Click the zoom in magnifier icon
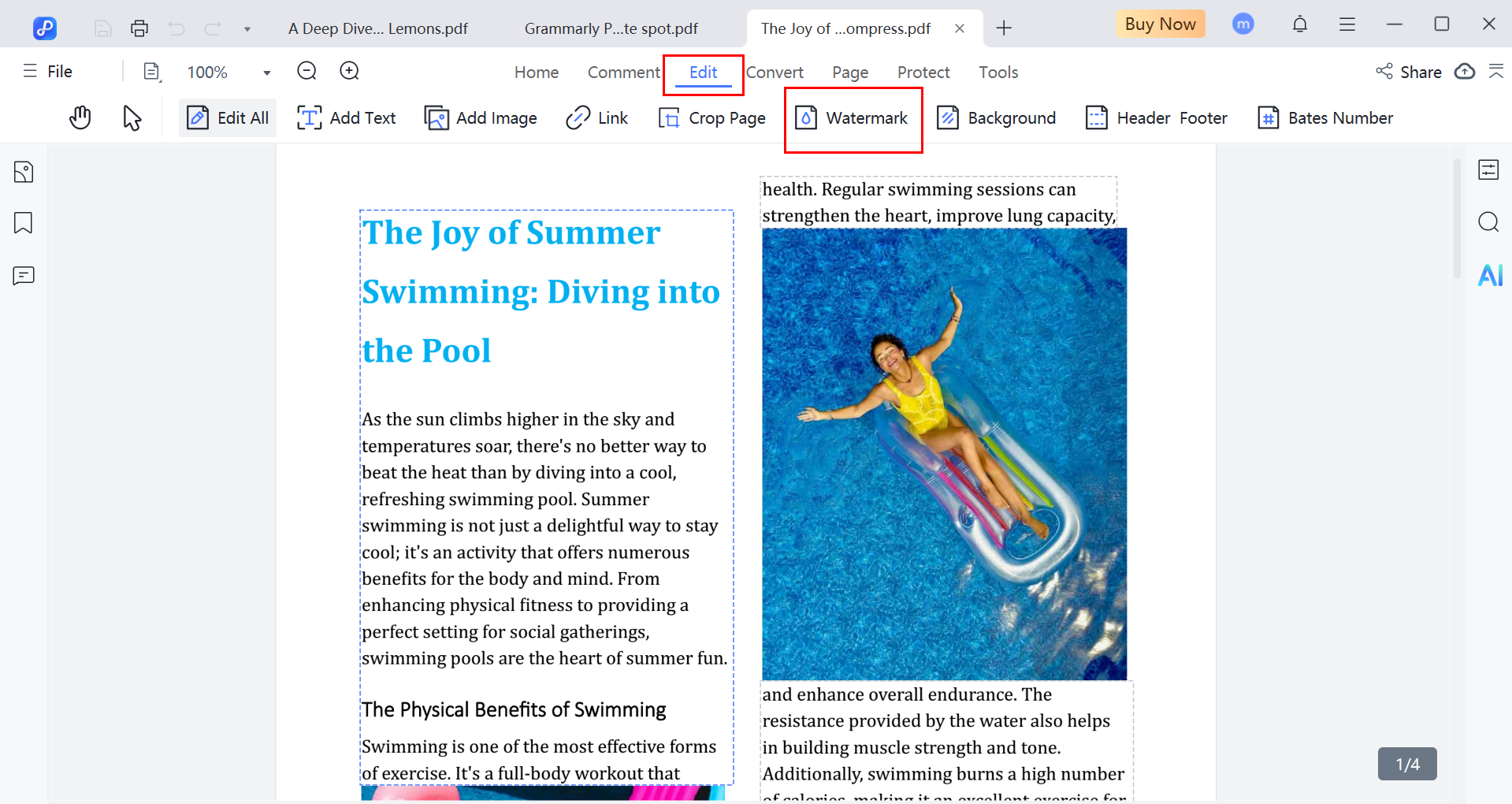Viewport: 1512px width, 804px height. pyautogui.click(x=349, y=72)
